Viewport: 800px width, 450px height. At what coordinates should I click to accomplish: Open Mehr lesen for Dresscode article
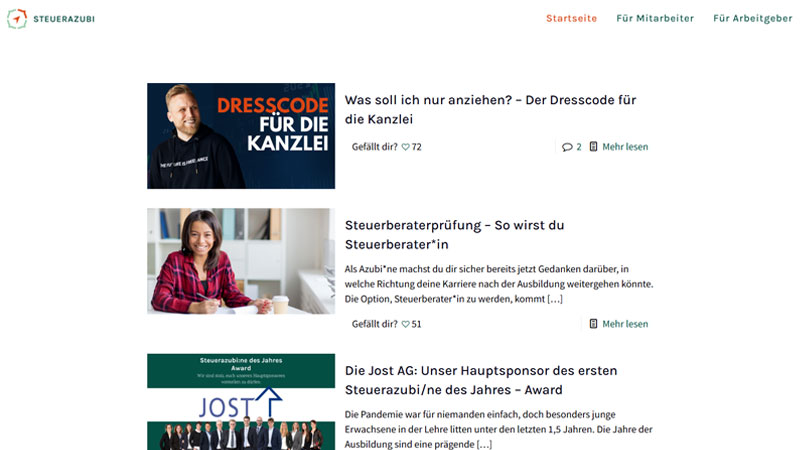tap(625, 147)
